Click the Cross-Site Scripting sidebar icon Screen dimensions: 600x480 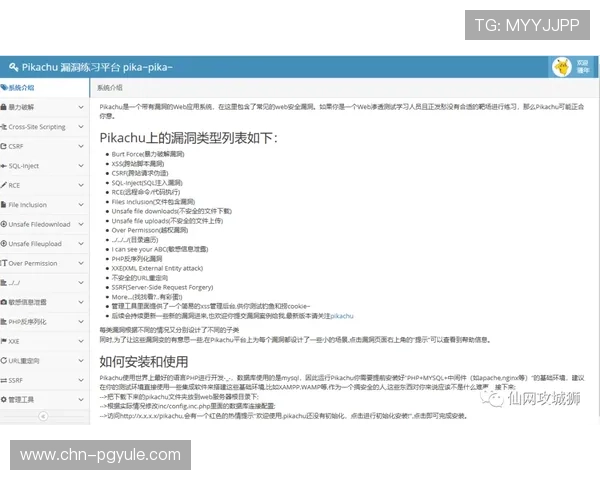click(3, 127)
